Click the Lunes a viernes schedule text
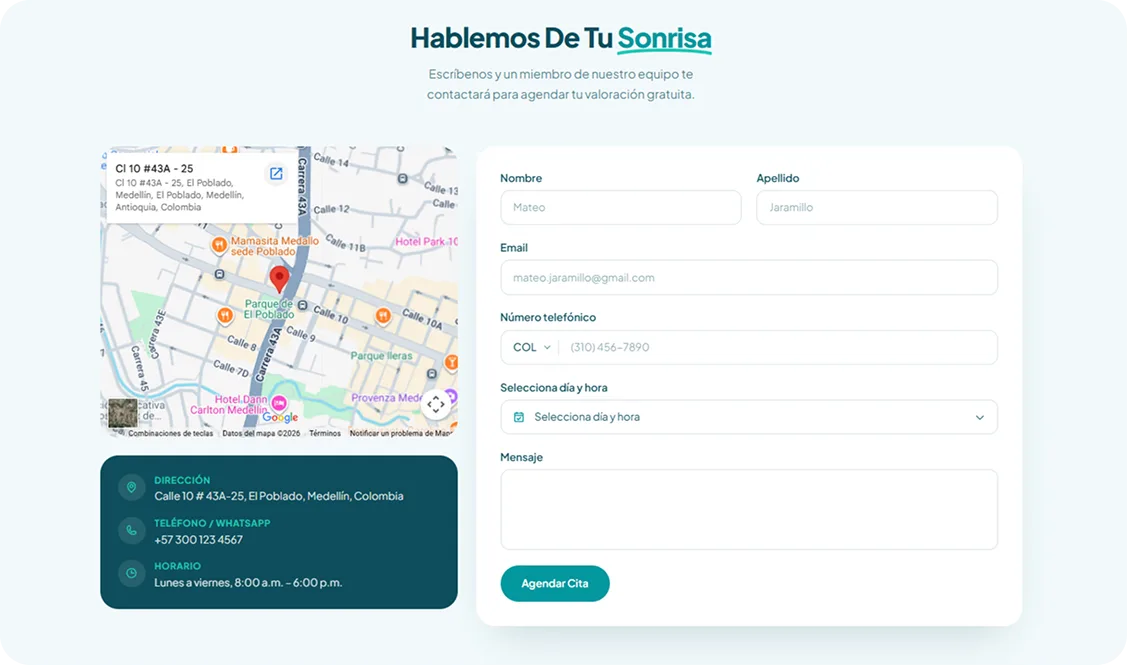This screenshot has height=665, width=1127. point(248,583)
